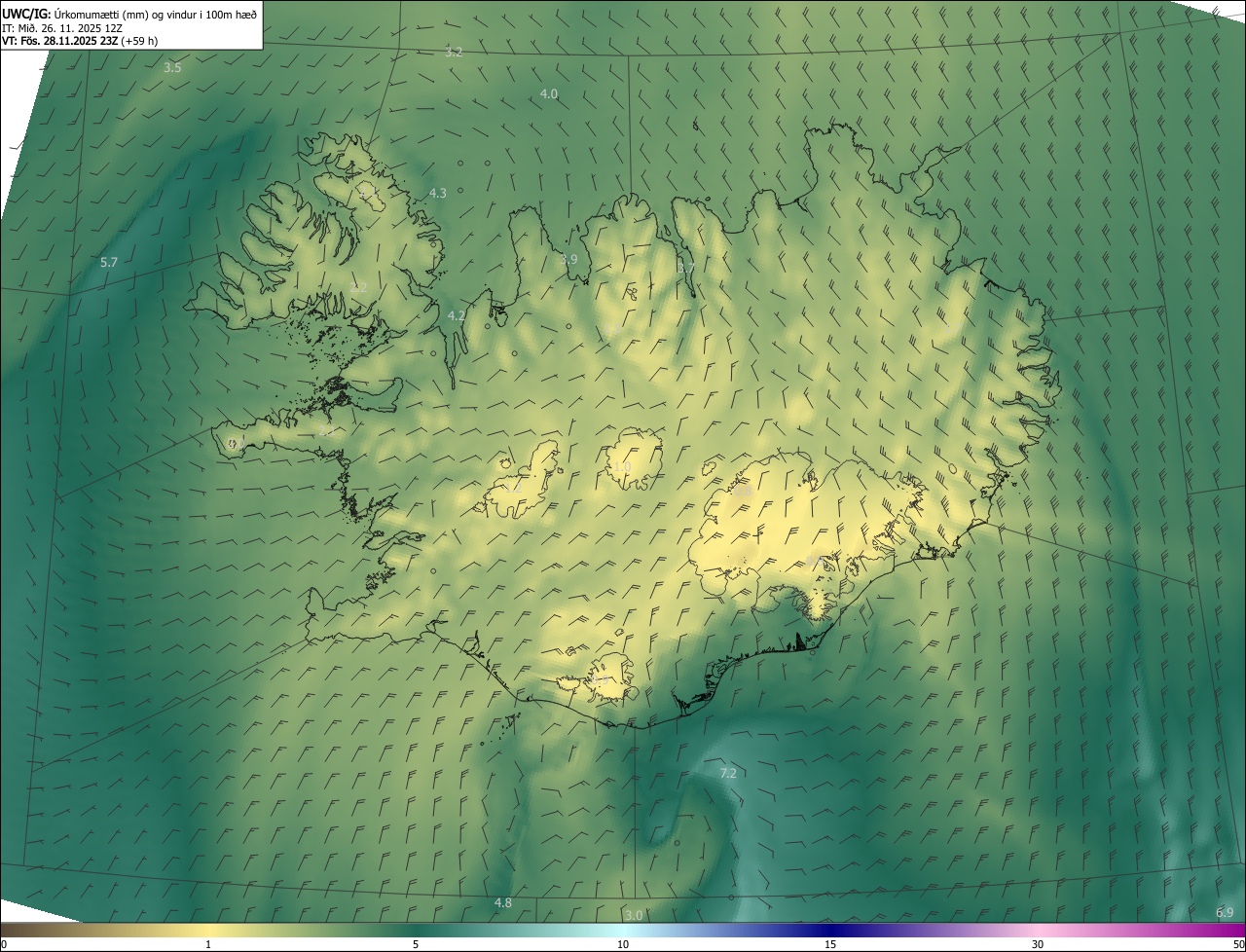Click the 4.0 value label north of Iceland
The width and height of the screenshot is (1246, 952).
549,93
